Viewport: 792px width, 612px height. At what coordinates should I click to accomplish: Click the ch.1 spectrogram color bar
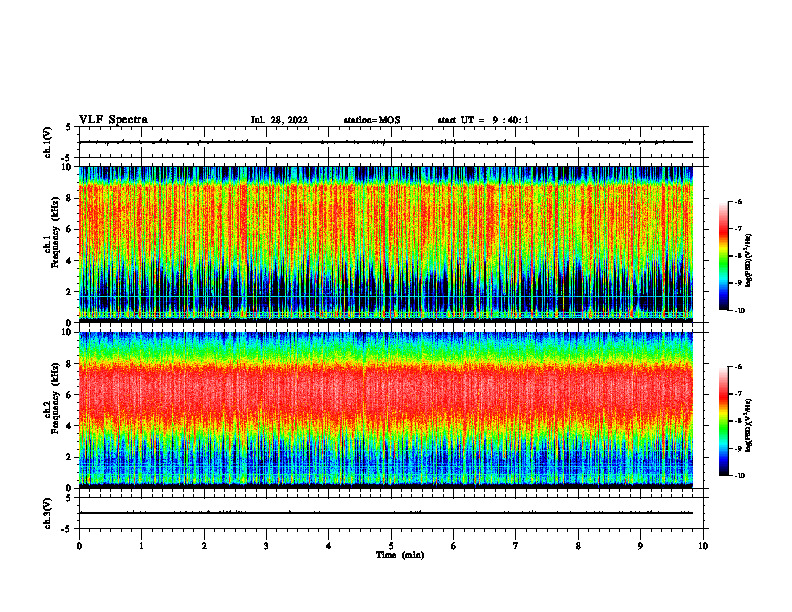(723, 256)
